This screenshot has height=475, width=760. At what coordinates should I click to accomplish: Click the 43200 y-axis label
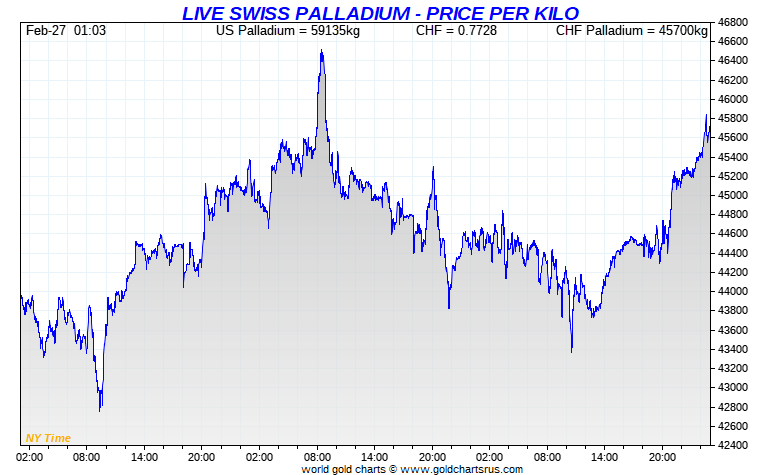point(732,368)
